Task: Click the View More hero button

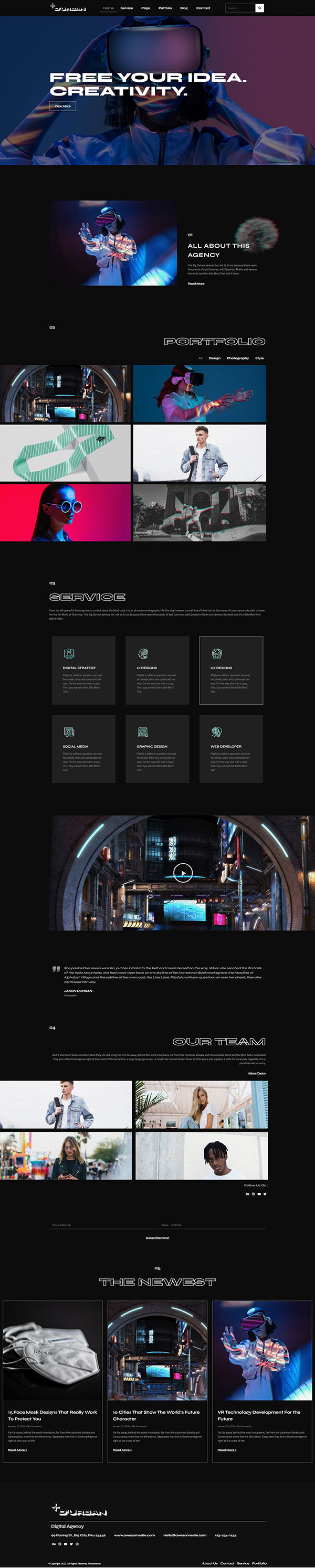Action: (x=63, y=106)
